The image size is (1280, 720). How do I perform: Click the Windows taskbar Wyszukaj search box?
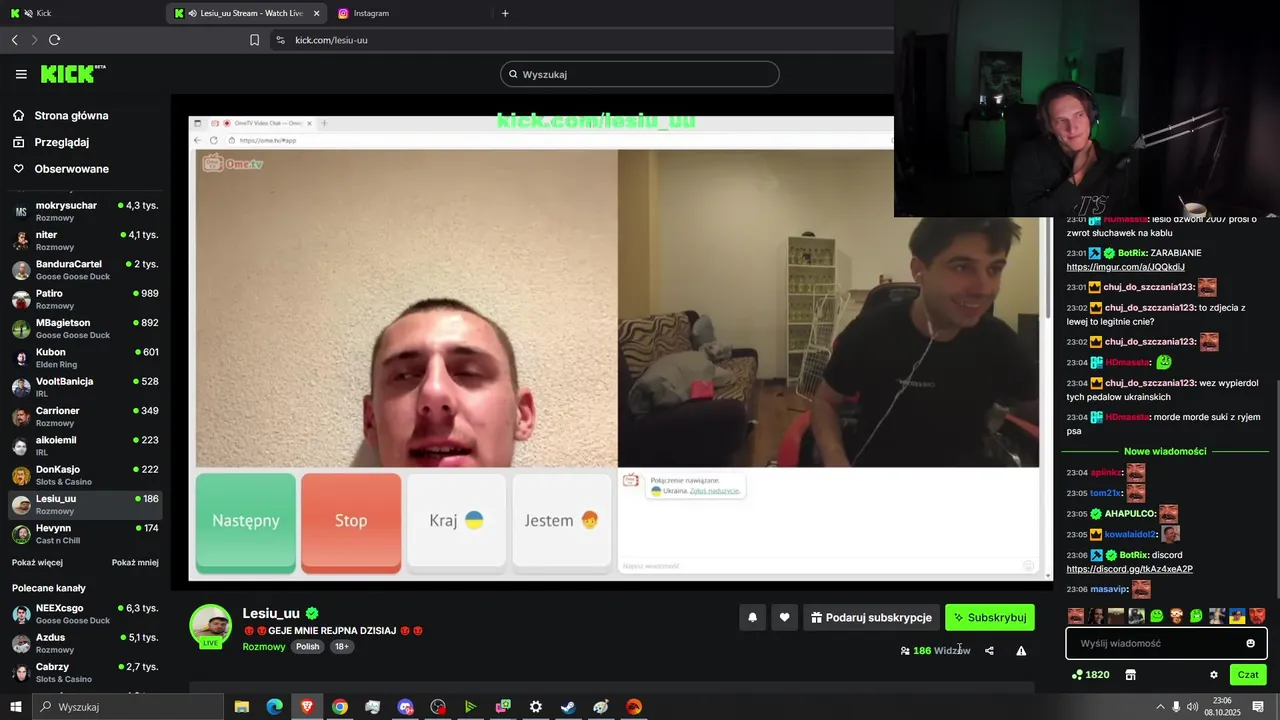tap(128, 707)
